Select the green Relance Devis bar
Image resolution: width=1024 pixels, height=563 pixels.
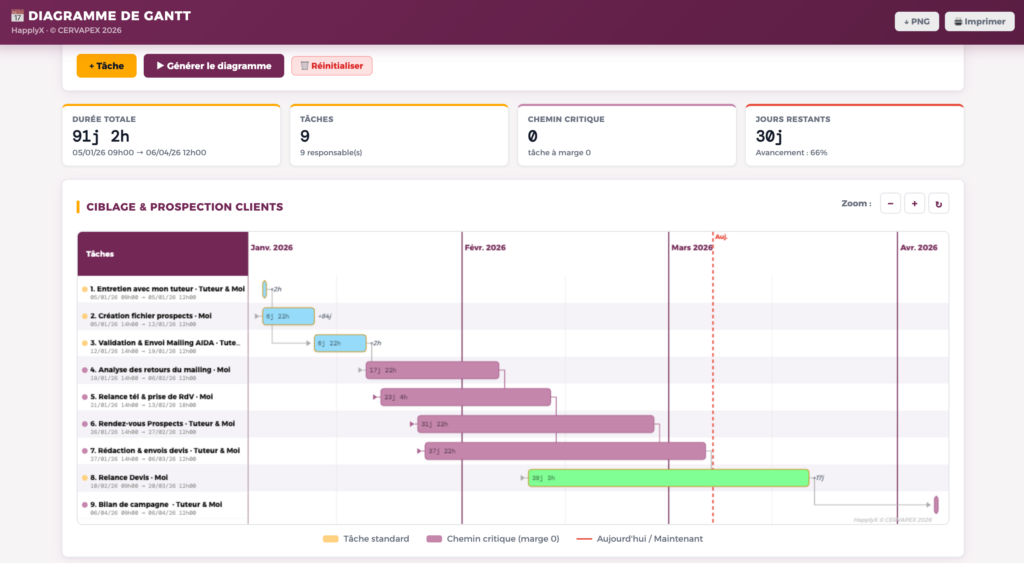pyautogui.click(x=668, y=478)
